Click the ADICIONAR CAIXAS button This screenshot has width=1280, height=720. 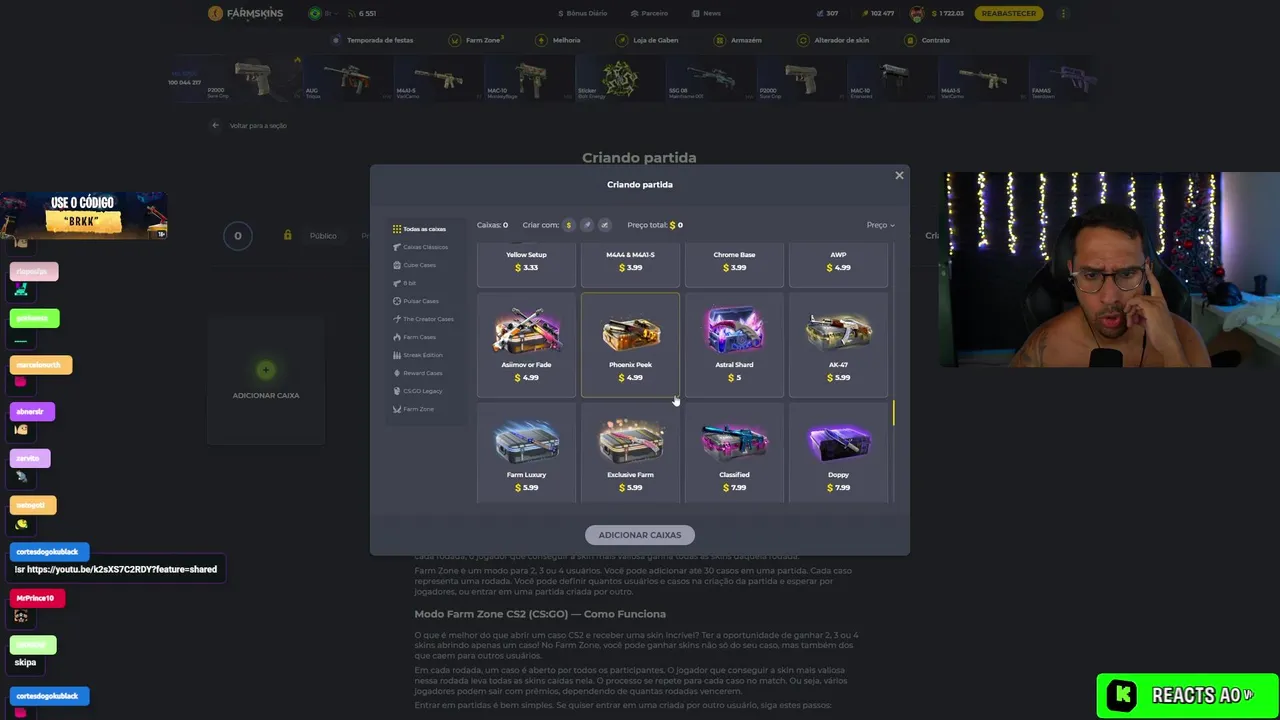click(x=640, y=535)
